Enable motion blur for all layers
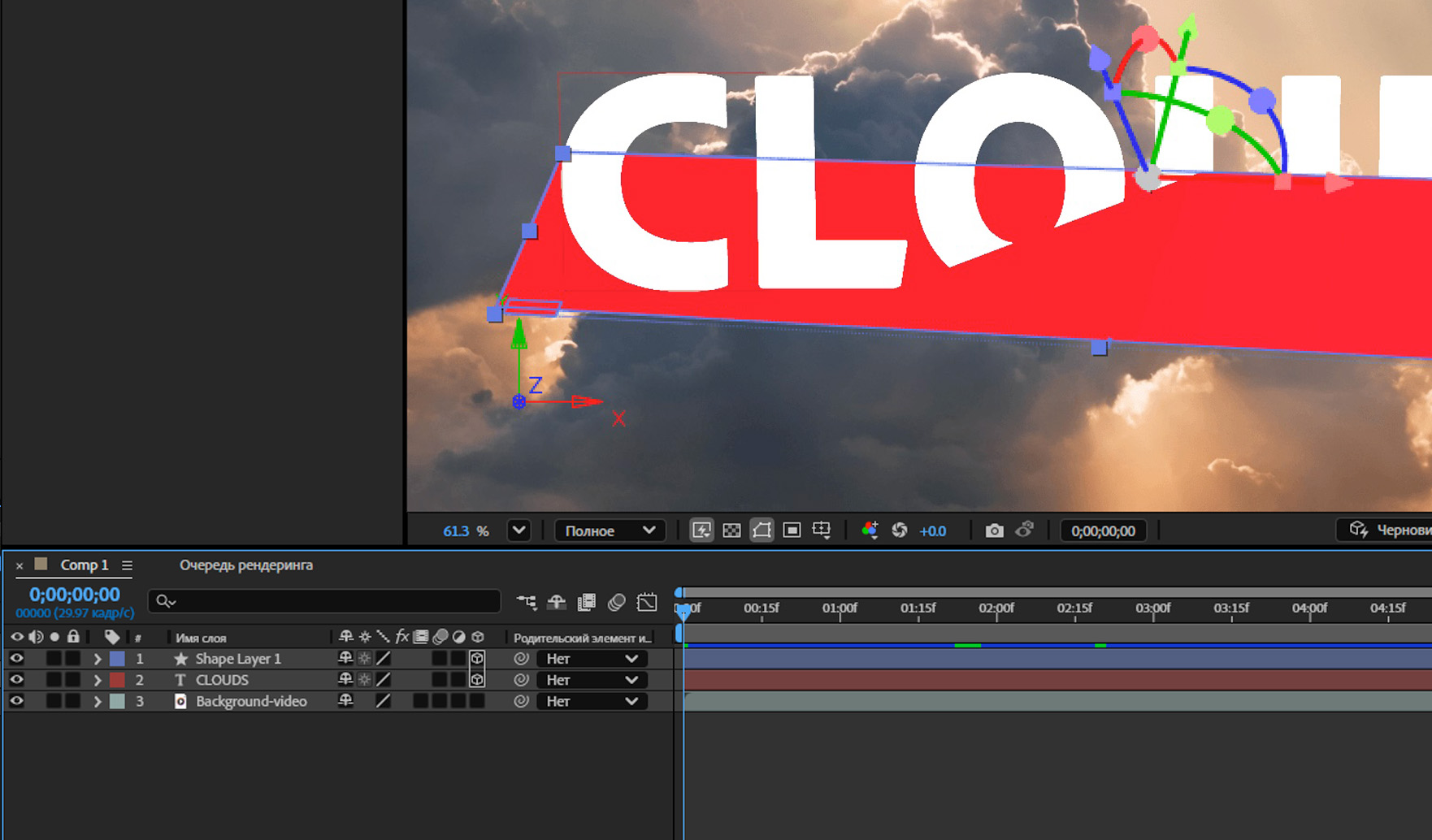The image size is (1432, 840). (617, 602)
